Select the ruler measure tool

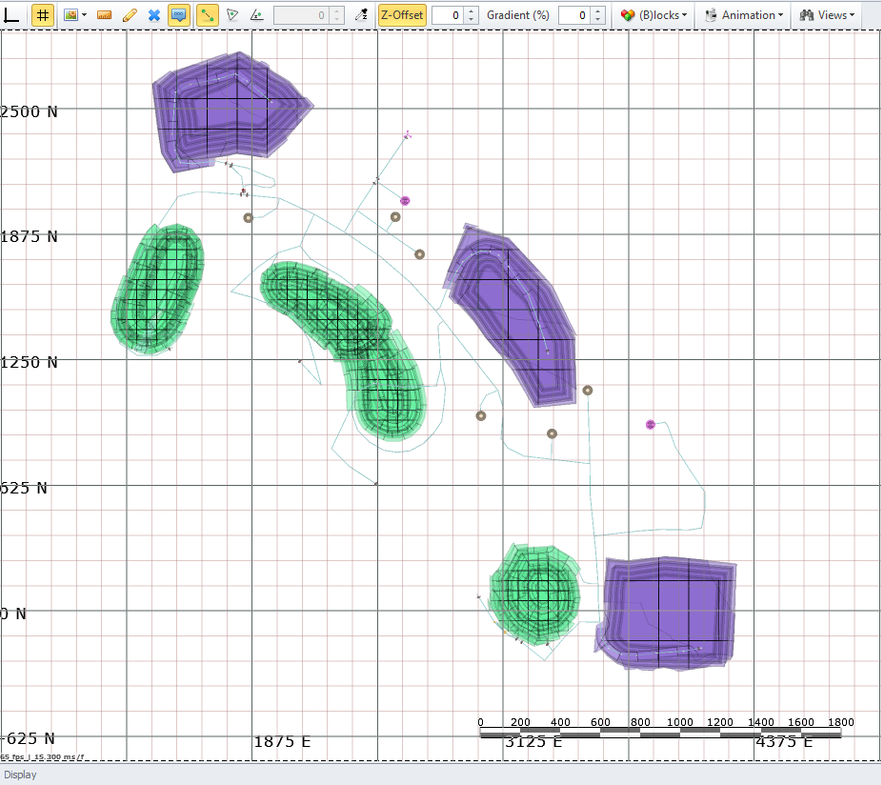104,15
